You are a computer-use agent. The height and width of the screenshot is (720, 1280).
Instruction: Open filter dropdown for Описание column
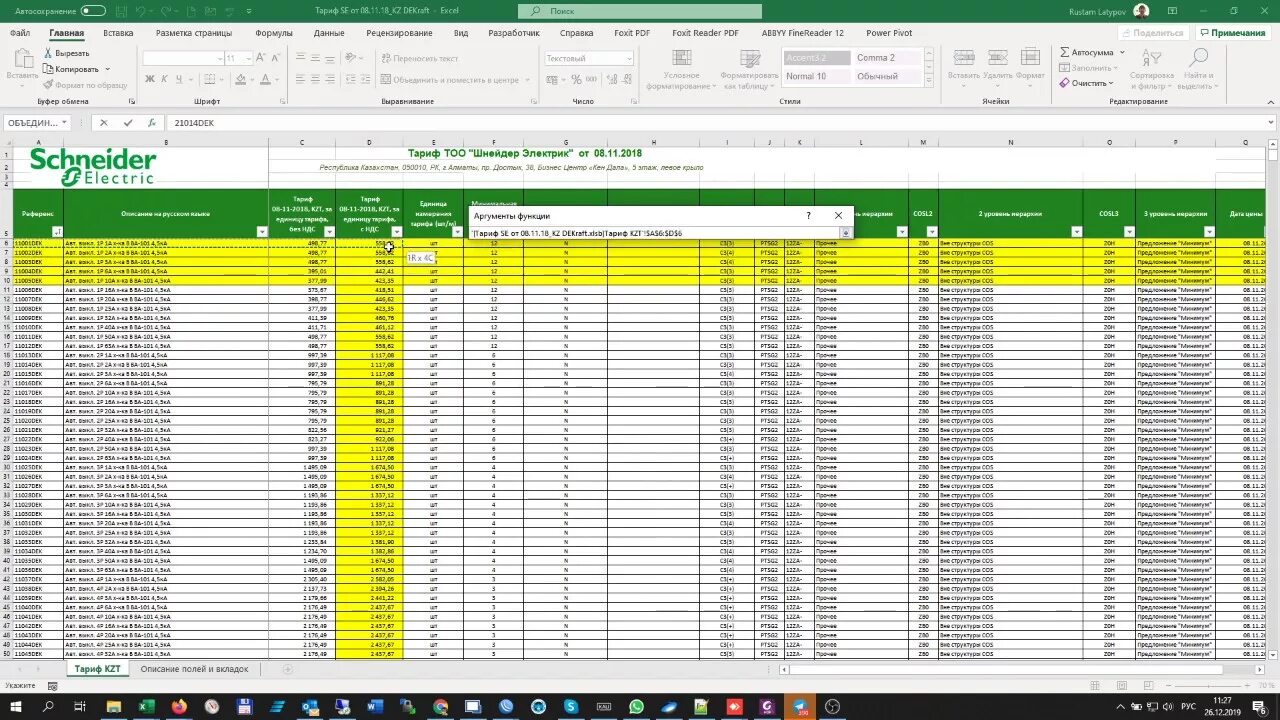click(x=262, y=232)
